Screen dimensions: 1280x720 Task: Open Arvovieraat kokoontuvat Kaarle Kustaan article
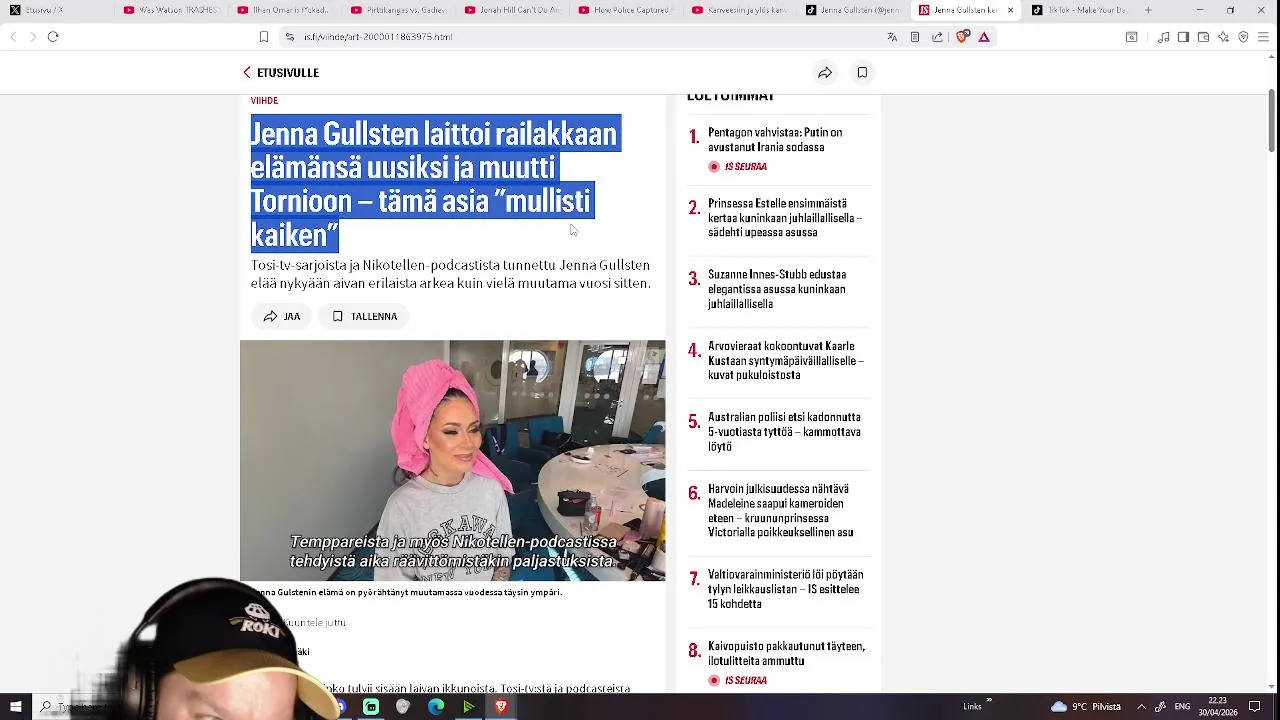pyautogui.click(x=785, y=361)
